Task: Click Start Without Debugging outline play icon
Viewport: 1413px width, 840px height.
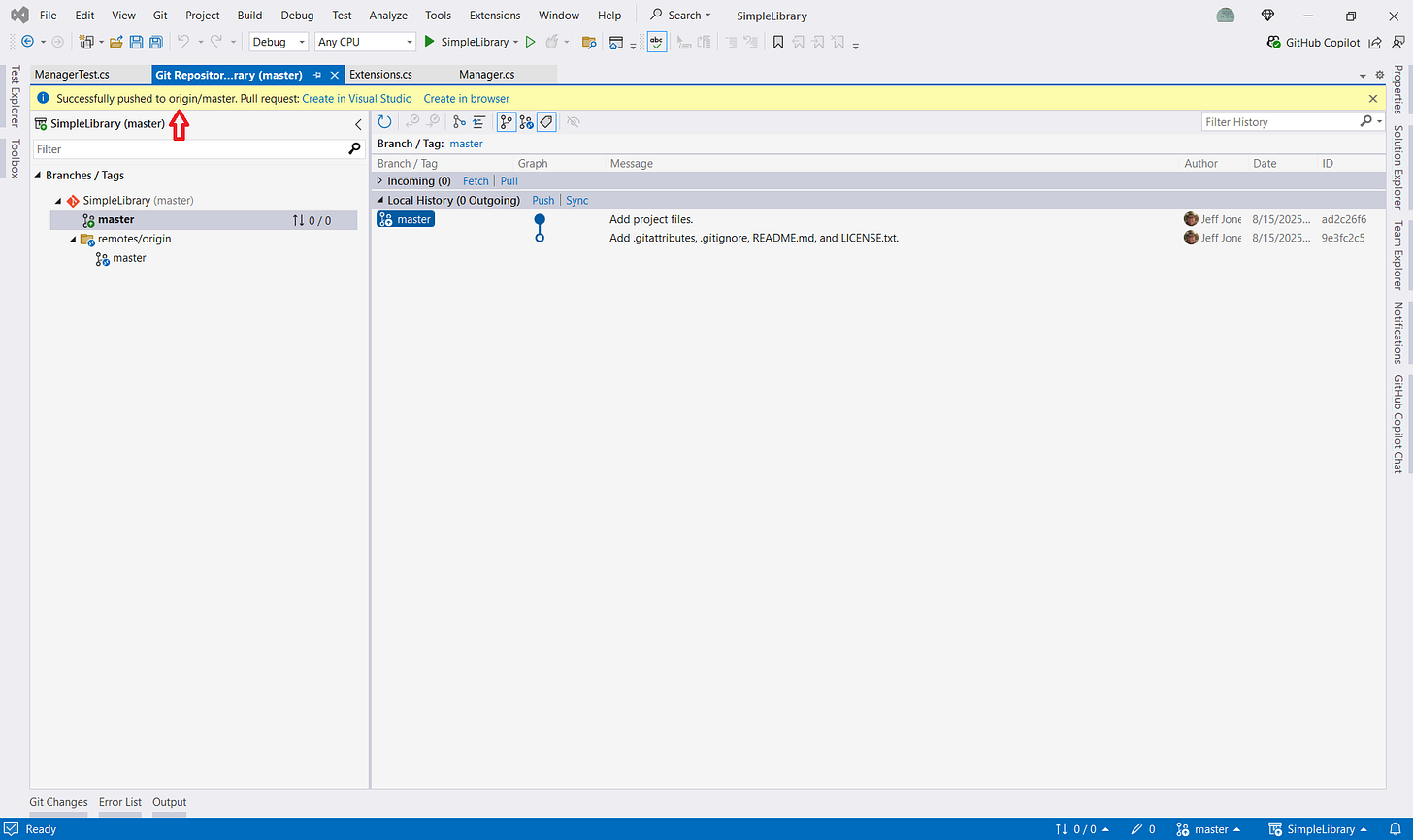Action: point(530,42)
